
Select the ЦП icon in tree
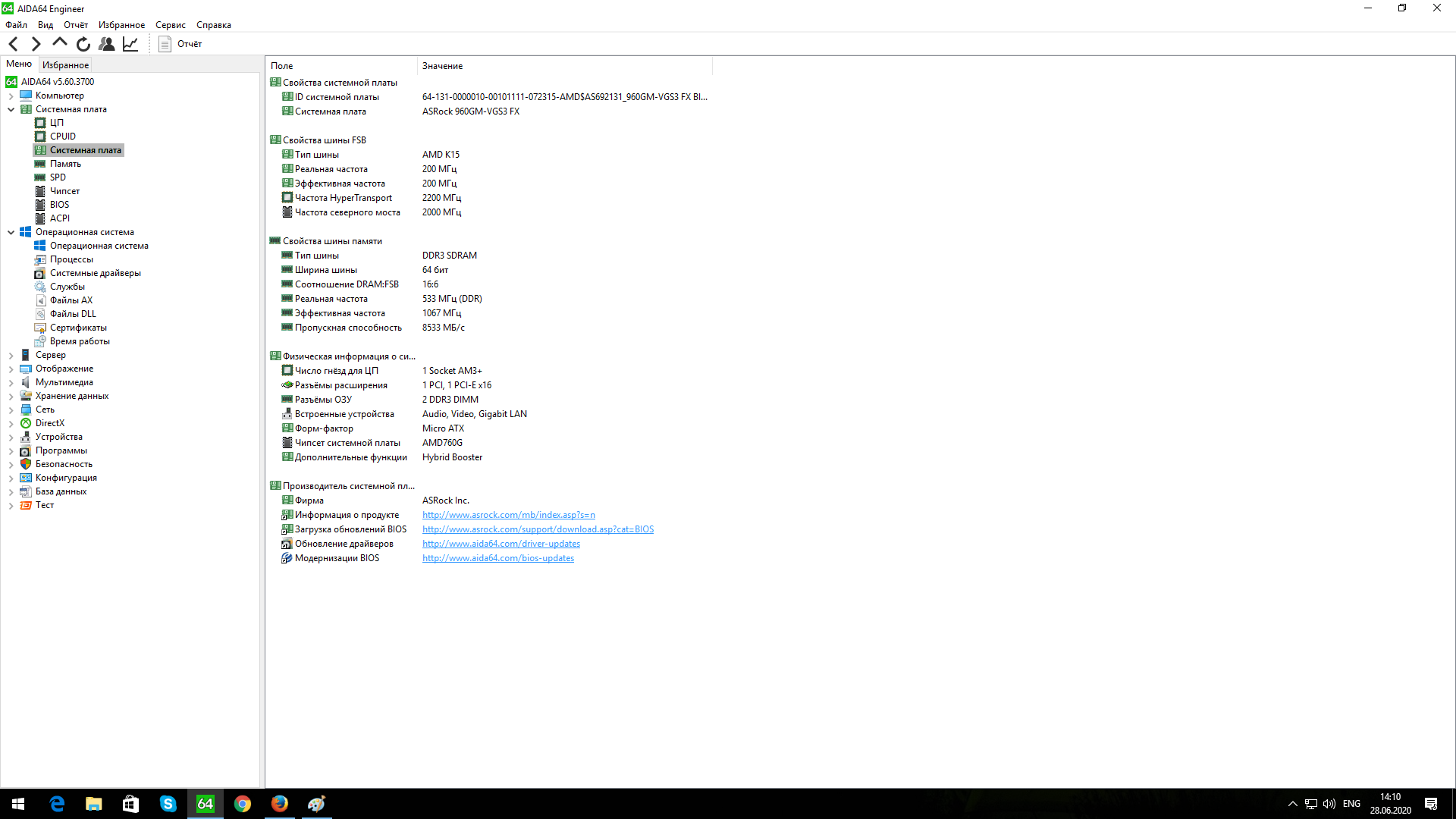[x=40, y=123]
